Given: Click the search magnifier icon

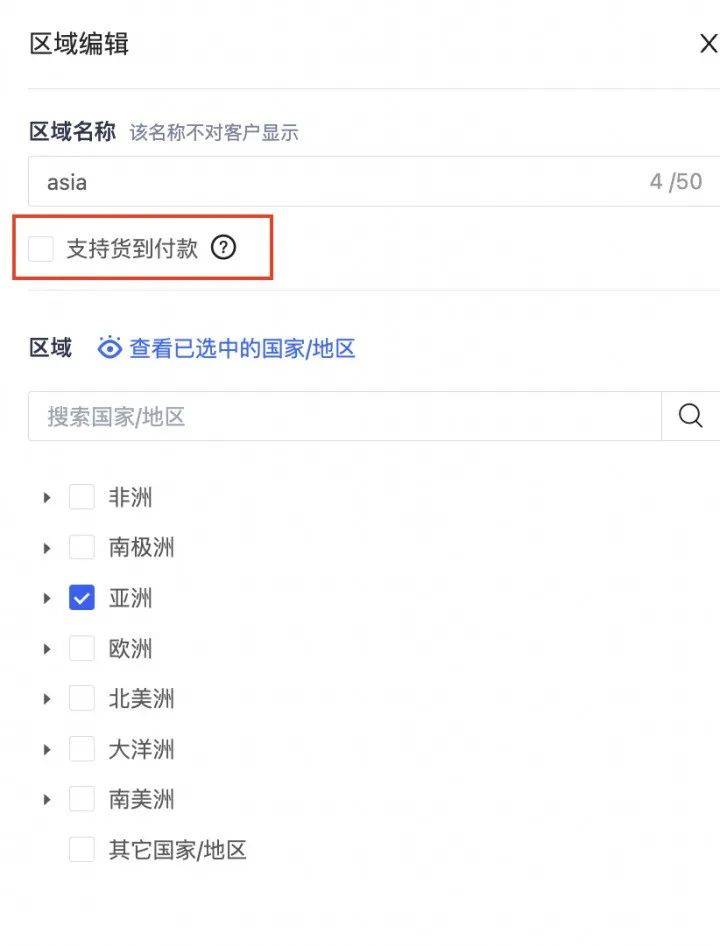Looking at the screenshot, I should coord(690,416).
